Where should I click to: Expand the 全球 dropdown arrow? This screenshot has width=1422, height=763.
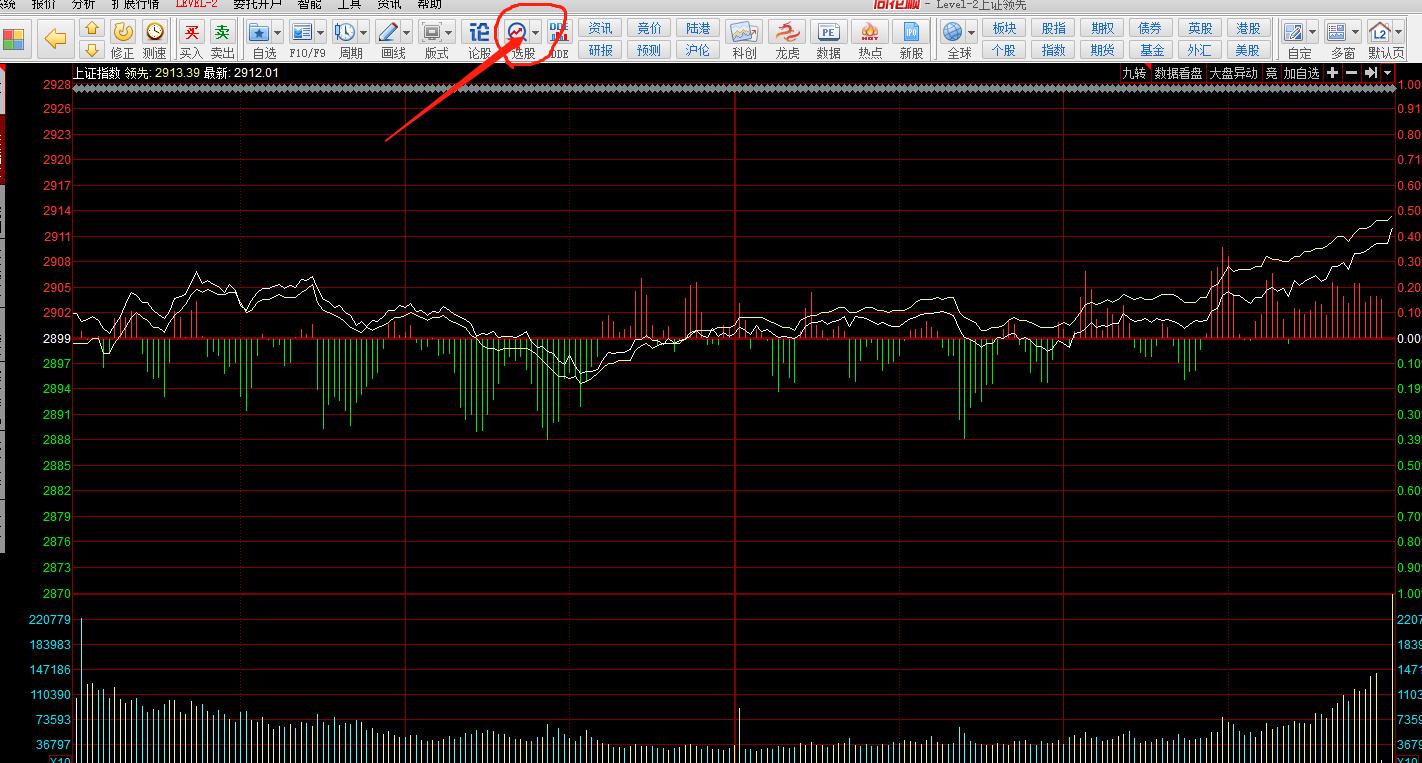tap(971, 33)
